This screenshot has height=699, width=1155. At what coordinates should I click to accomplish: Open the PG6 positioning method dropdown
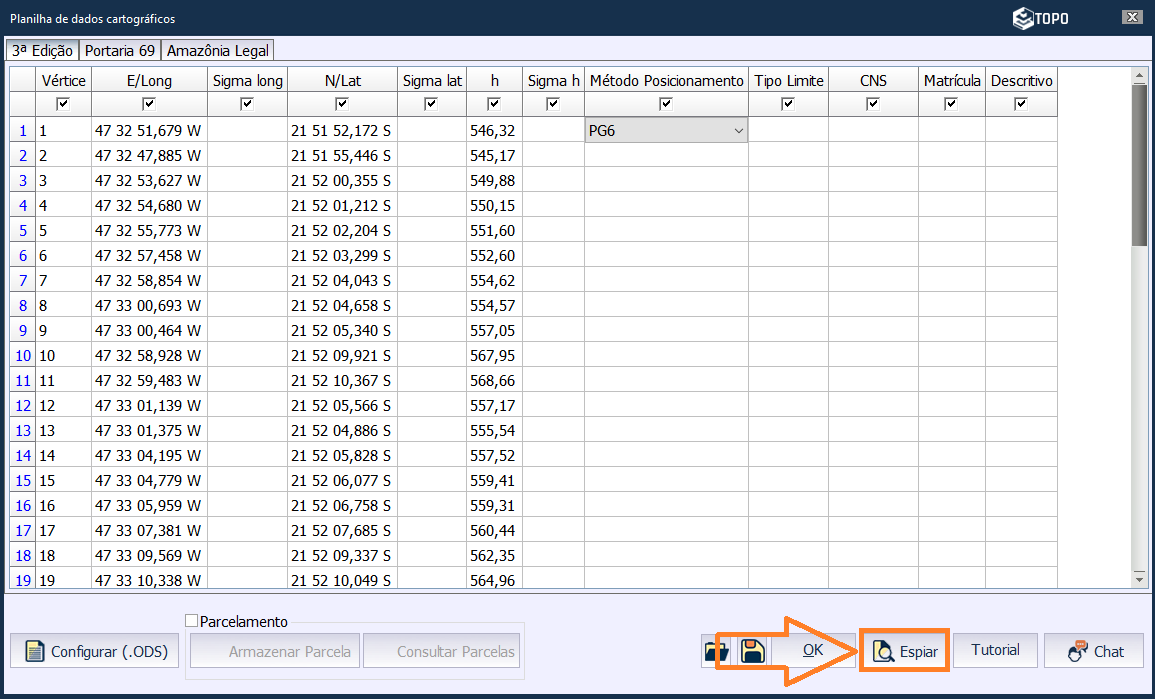(738, 130)
